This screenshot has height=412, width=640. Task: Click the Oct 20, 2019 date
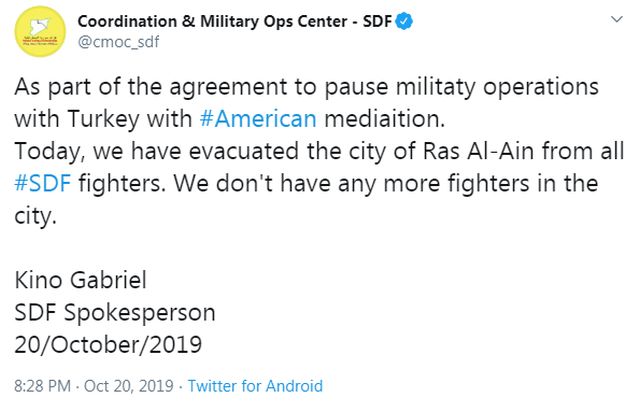131,386
